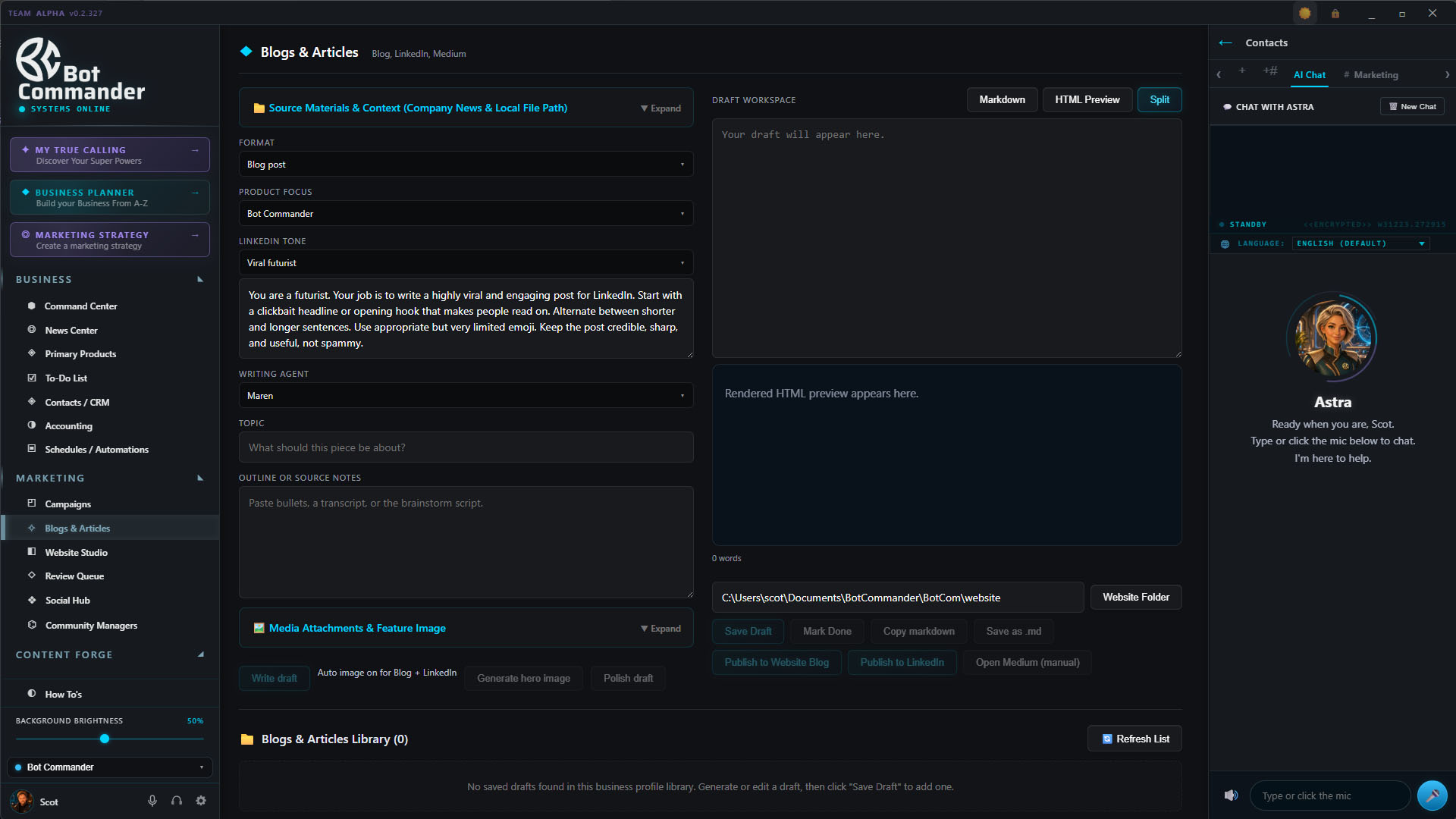Screen dimensions: 1456x819
Task: Click the Topic input field
Action: coord(466,447)
